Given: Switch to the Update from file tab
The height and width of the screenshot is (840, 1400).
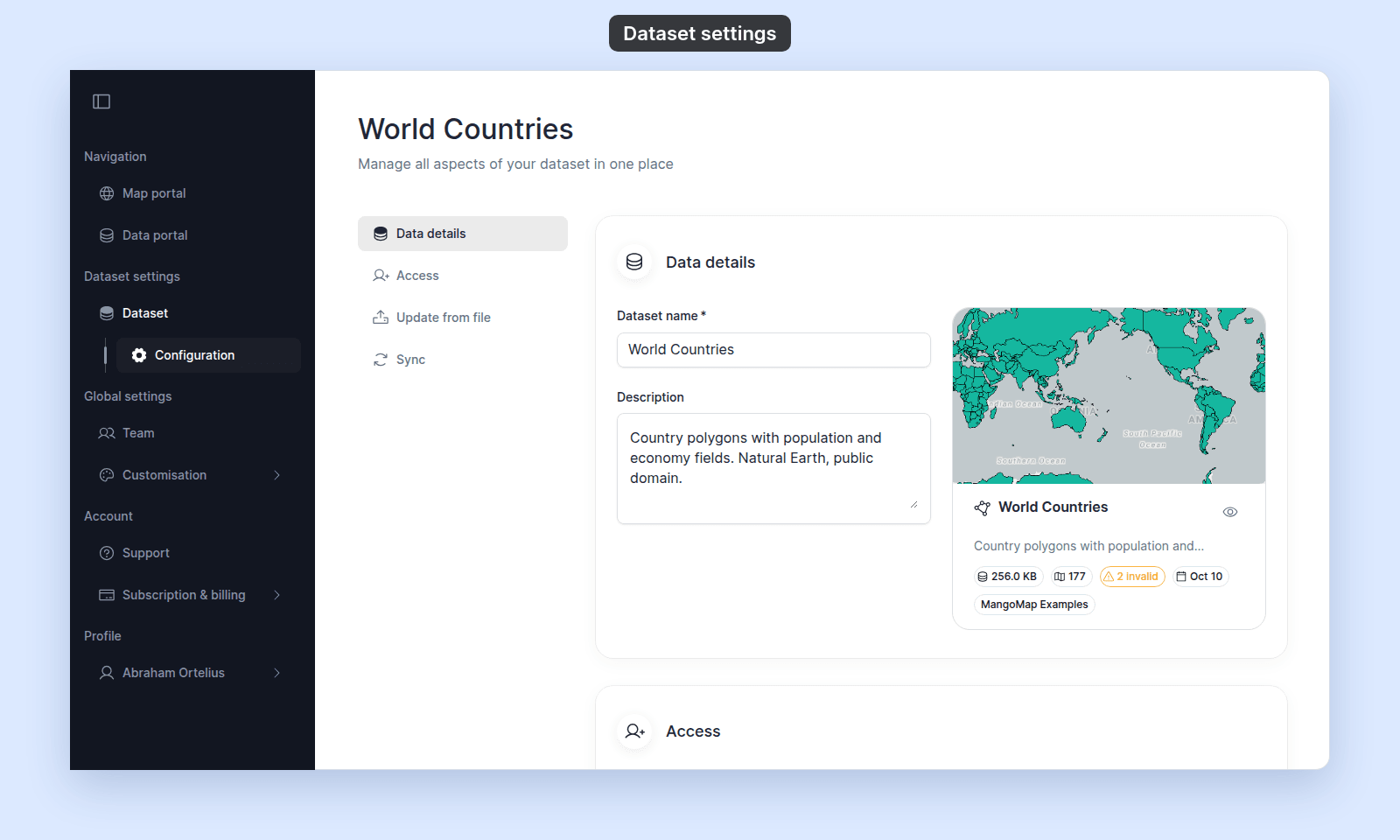Looking at the screenshot, I should click(463, 318).
